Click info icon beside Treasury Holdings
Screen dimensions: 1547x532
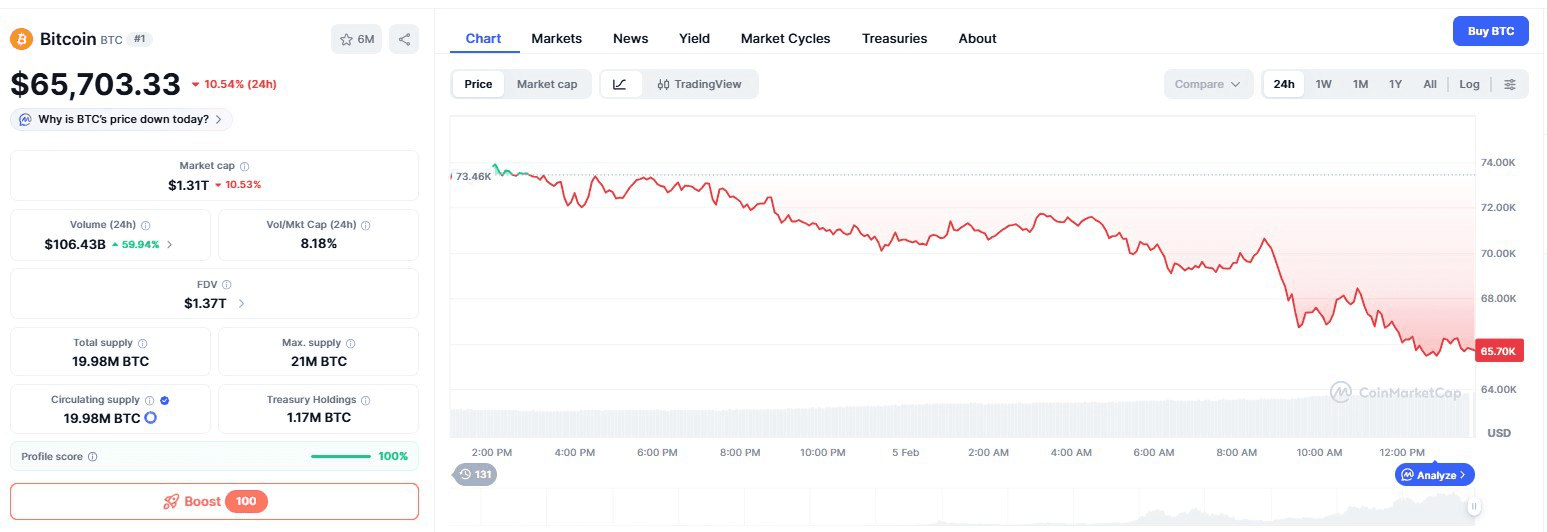(x=365, y=400)
